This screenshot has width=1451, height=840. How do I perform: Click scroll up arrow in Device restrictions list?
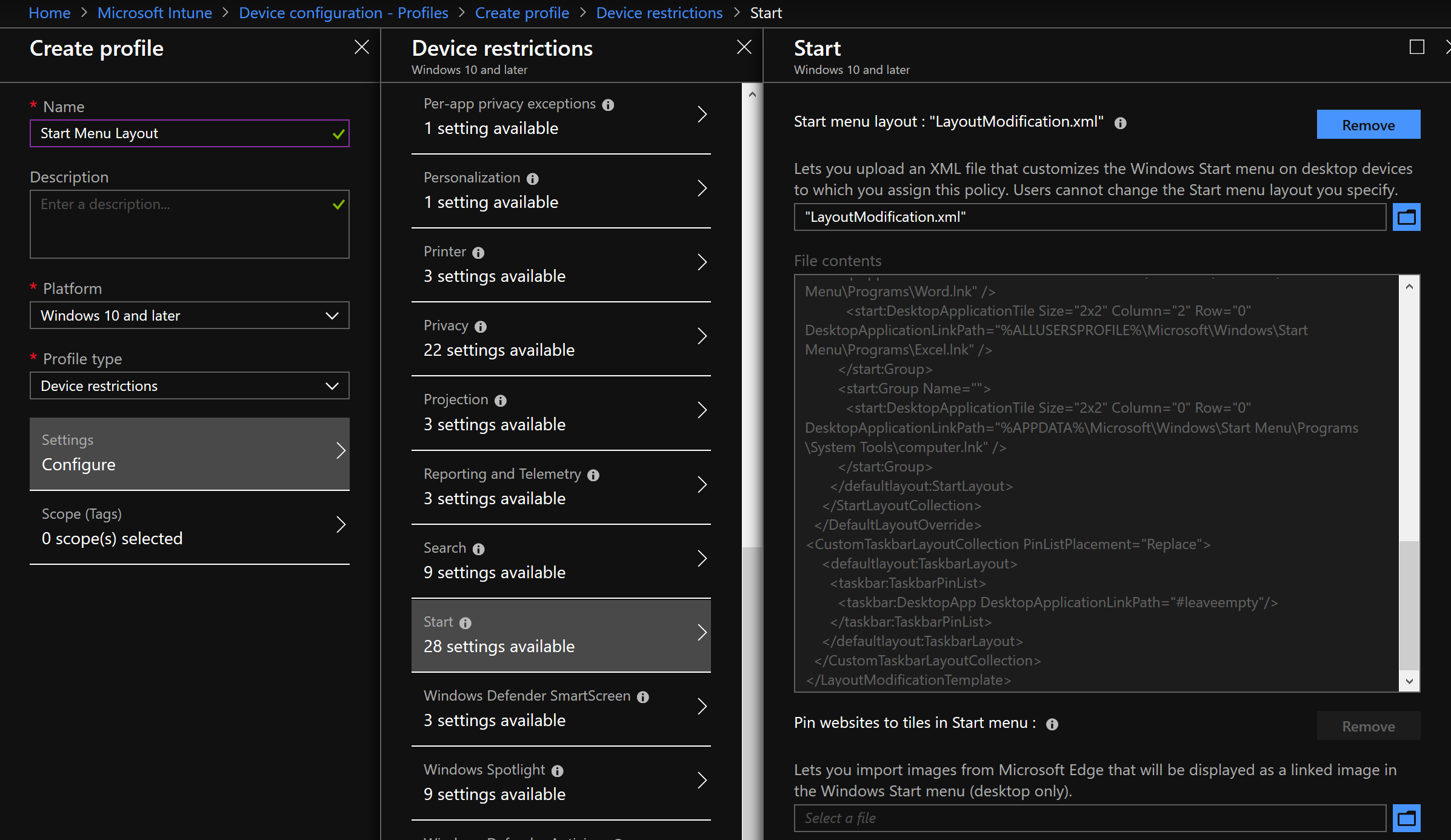(x=752, y=94)
